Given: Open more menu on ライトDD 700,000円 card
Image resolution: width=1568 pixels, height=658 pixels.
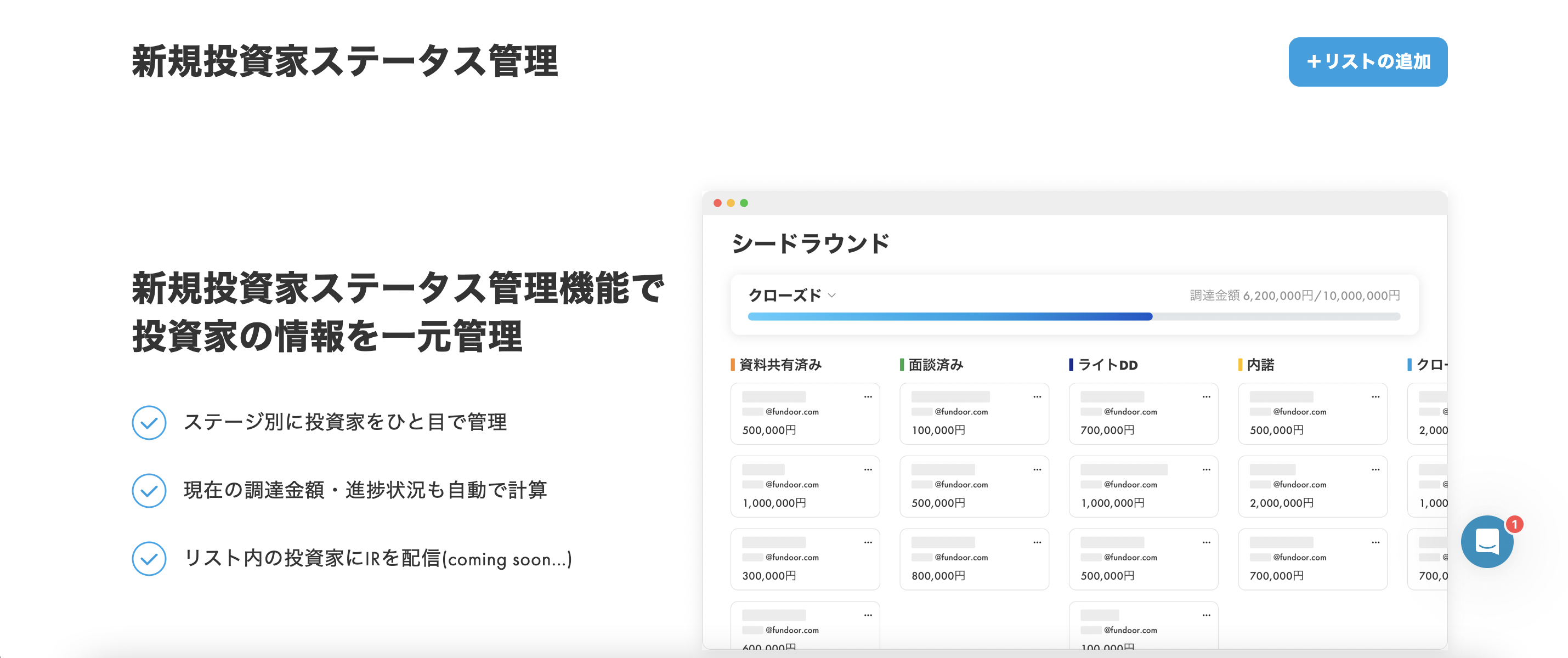Looking at the screenshot, I should click(x=1206, y=397).
